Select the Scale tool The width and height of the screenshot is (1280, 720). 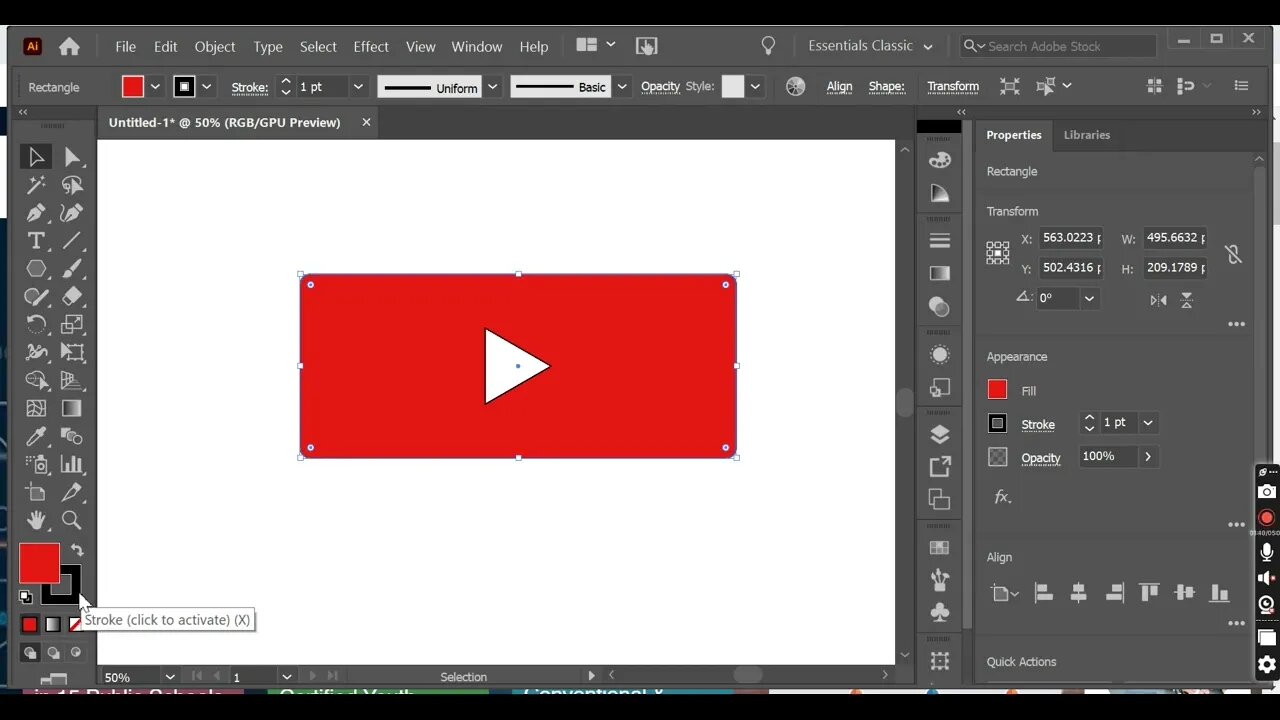(72, 324)
